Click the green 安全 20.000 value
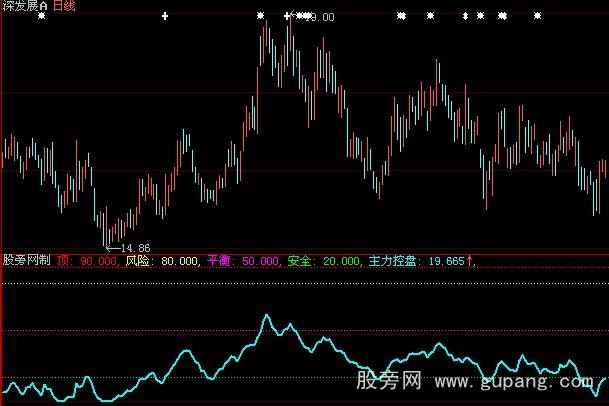 tap(324, 261)
